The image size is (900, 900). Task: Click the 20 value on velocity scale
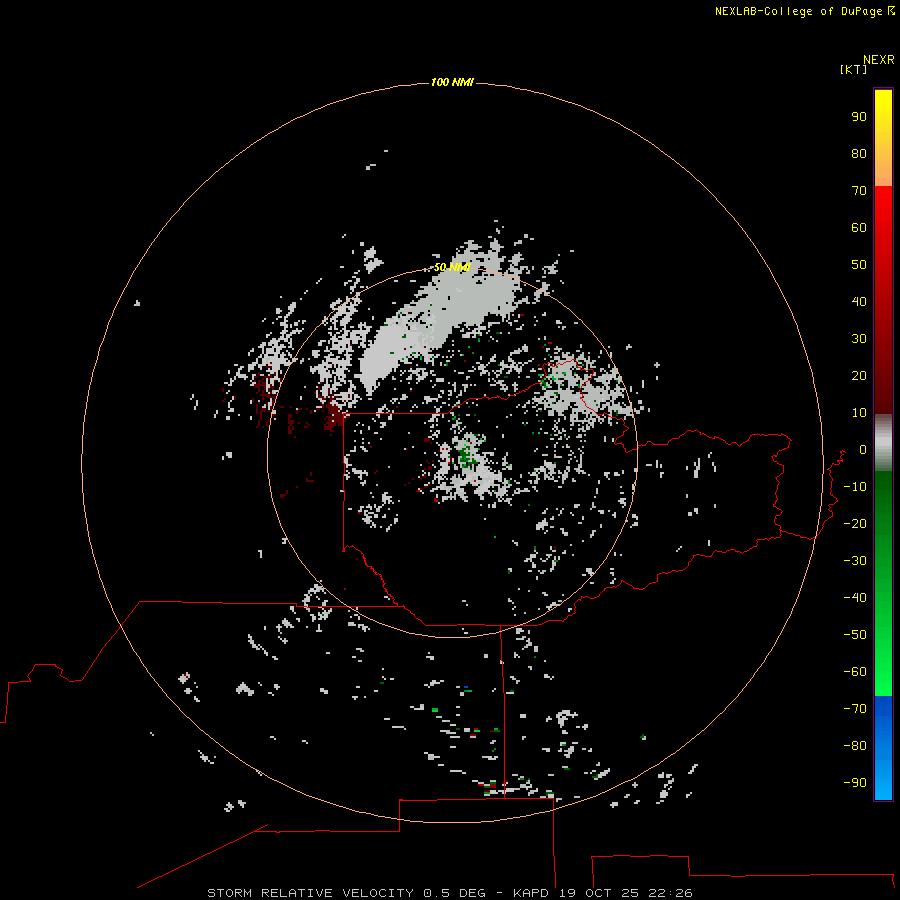(x=859, y=375)
